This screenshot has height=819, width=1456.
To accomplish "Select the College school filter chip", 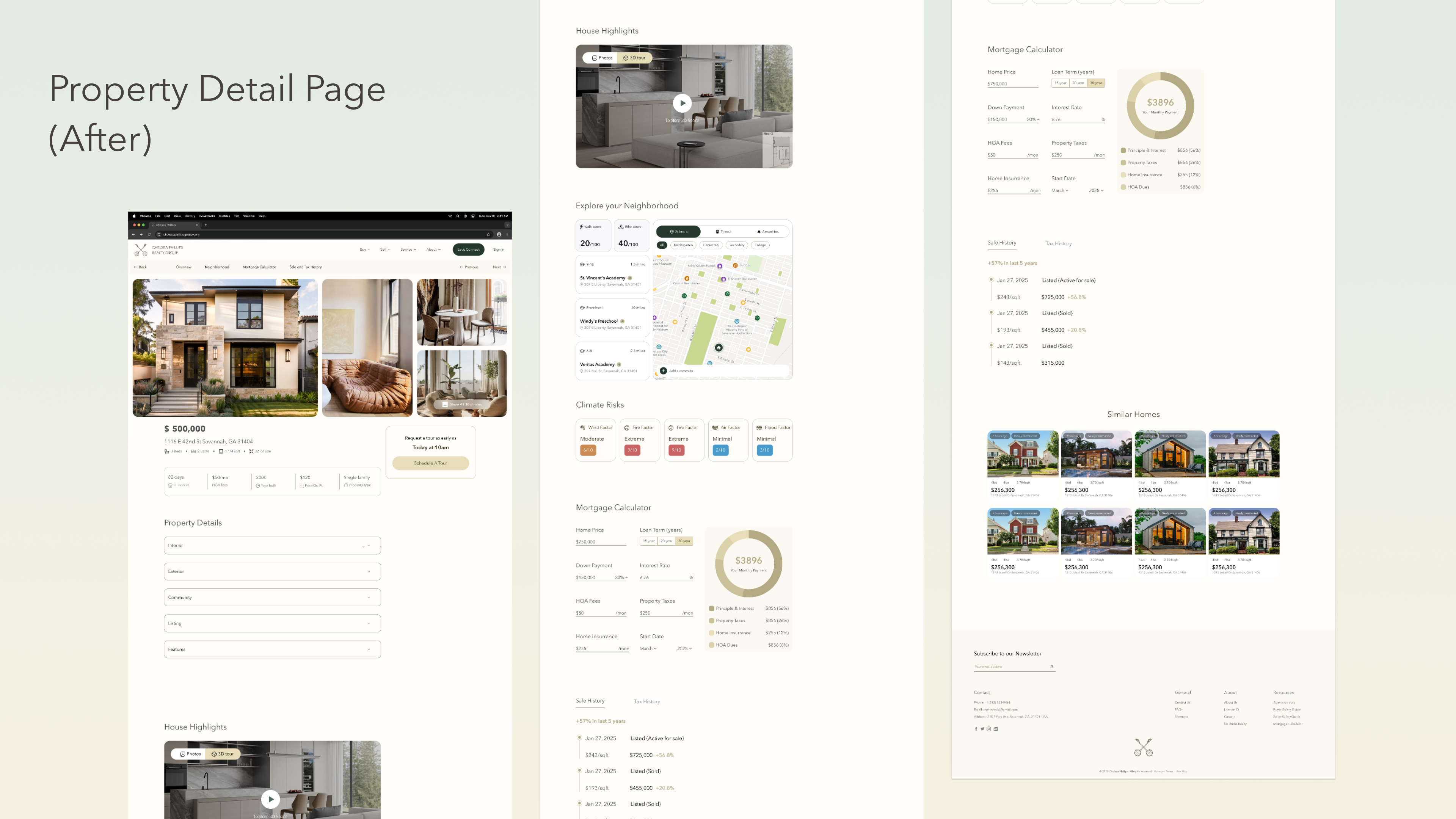I will [x=759, y=245].
